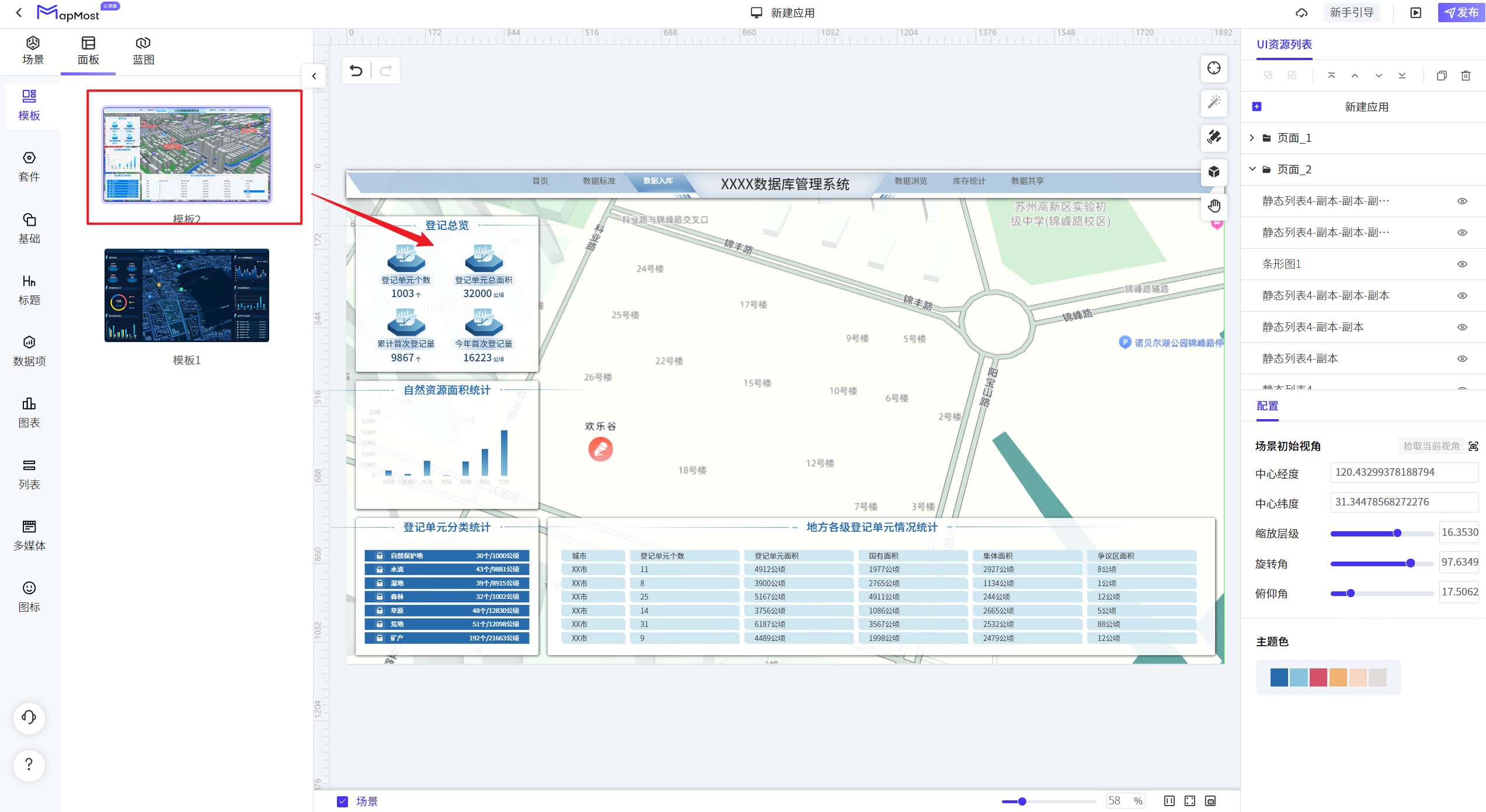
Task: Open customer support headset button
Action: pos(29,717)
